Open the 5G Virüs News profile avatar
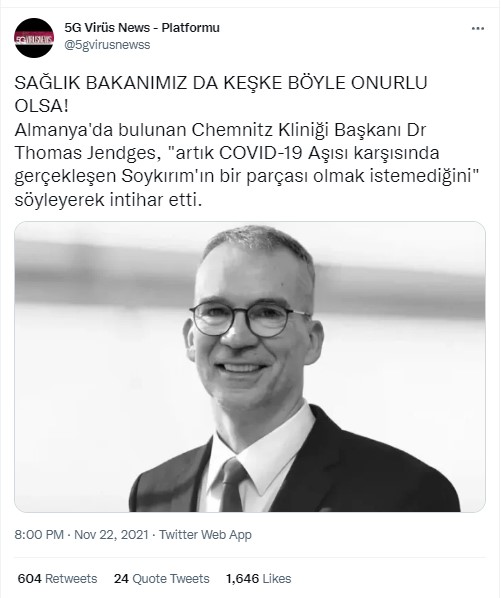The image size is (501, 598). pos(34,38)
